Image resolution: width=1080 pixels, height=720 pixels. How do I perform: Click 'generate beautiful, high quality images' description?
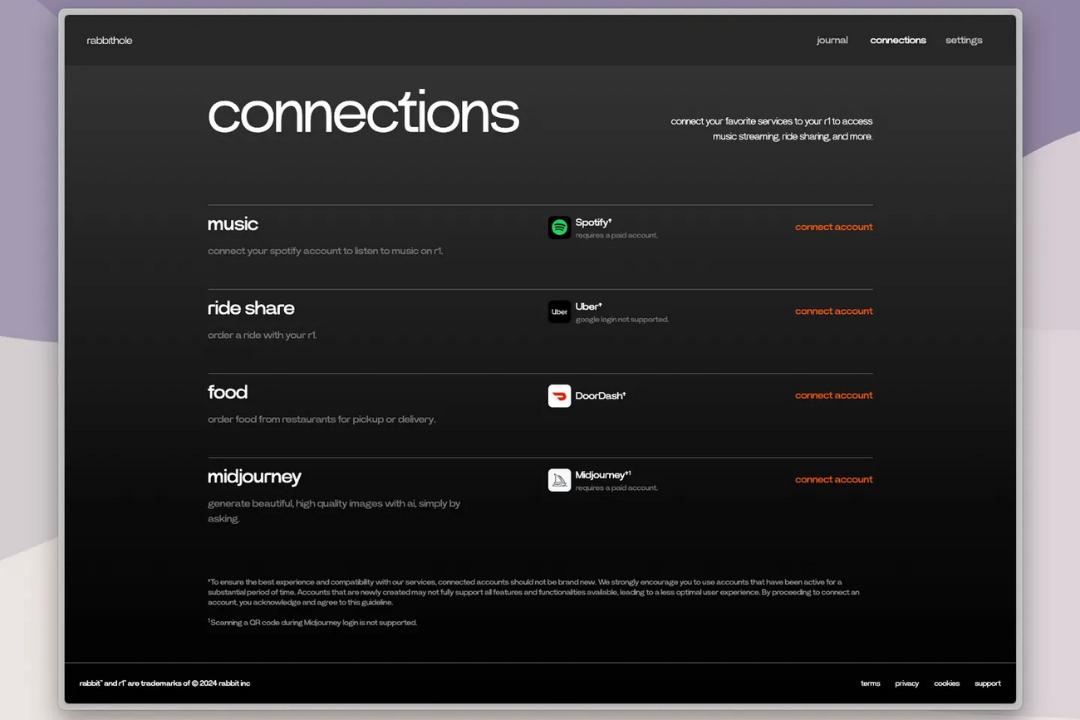tap(334, 511)
